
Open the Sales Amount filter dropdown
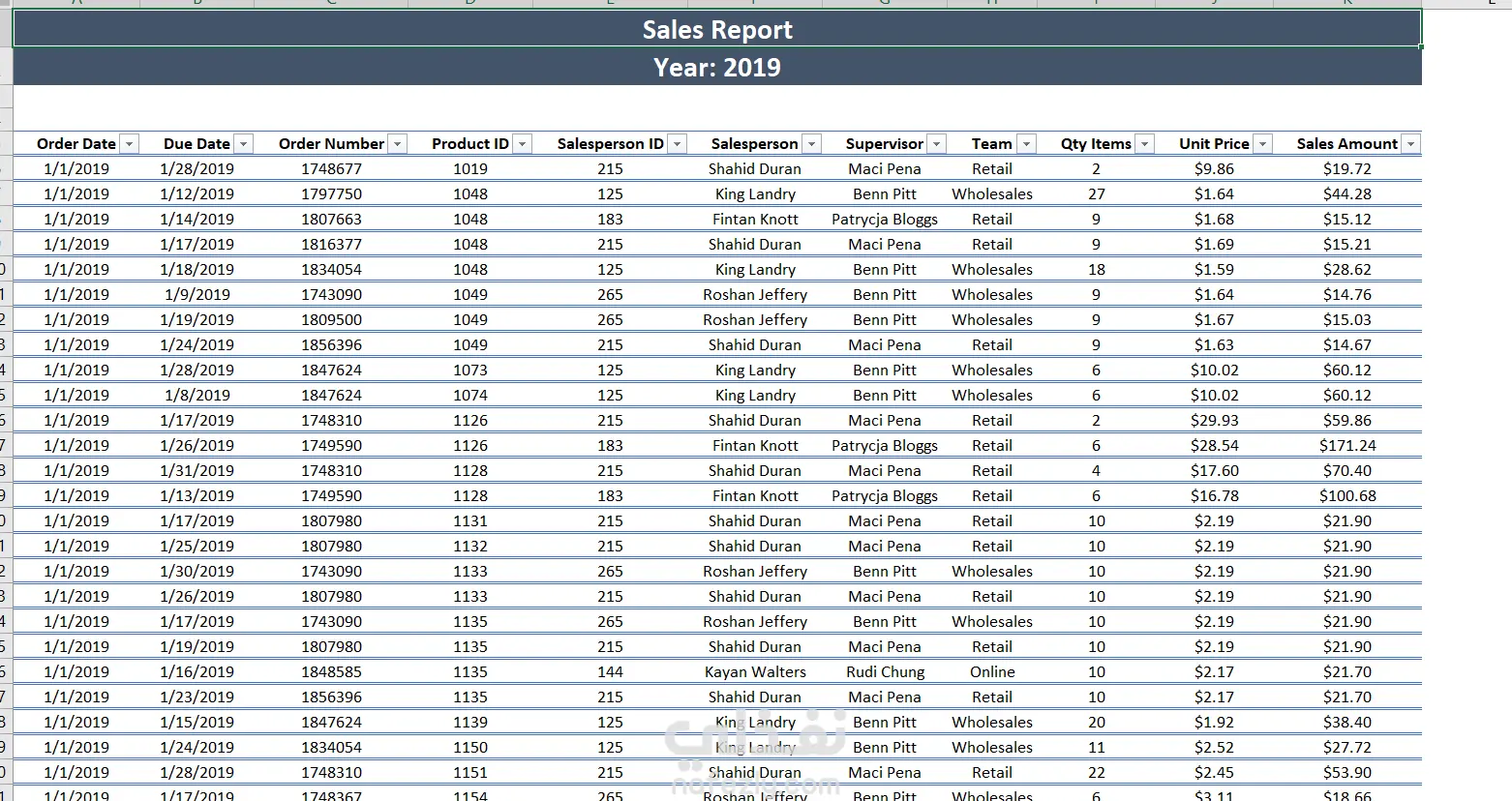pos(1410,144)
